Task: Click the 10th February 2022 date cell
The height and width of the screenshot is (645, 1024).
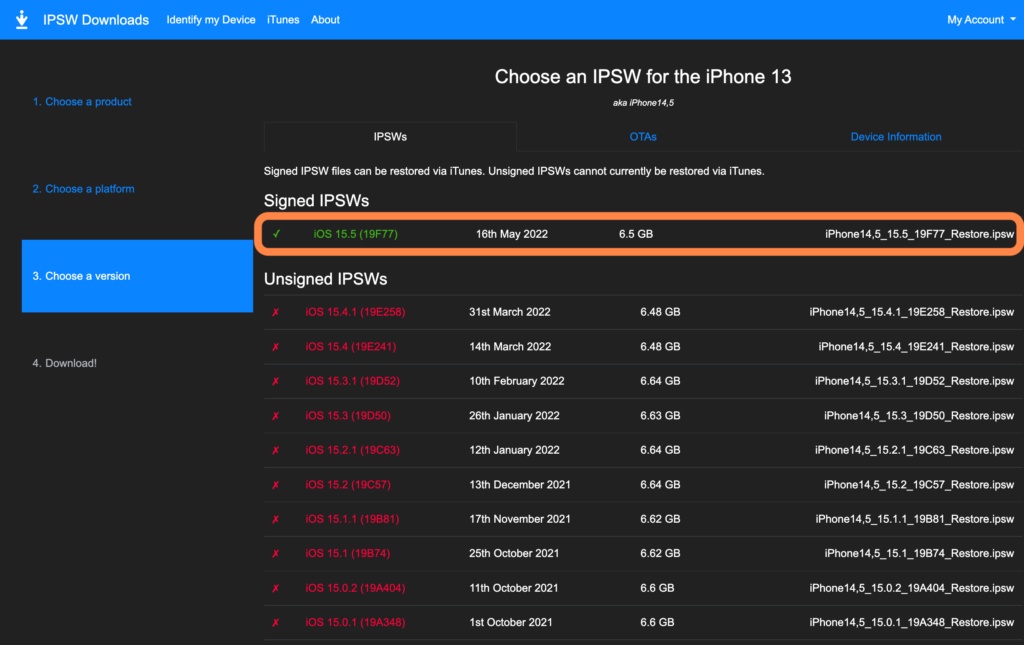Action: (x=517, y=381)
